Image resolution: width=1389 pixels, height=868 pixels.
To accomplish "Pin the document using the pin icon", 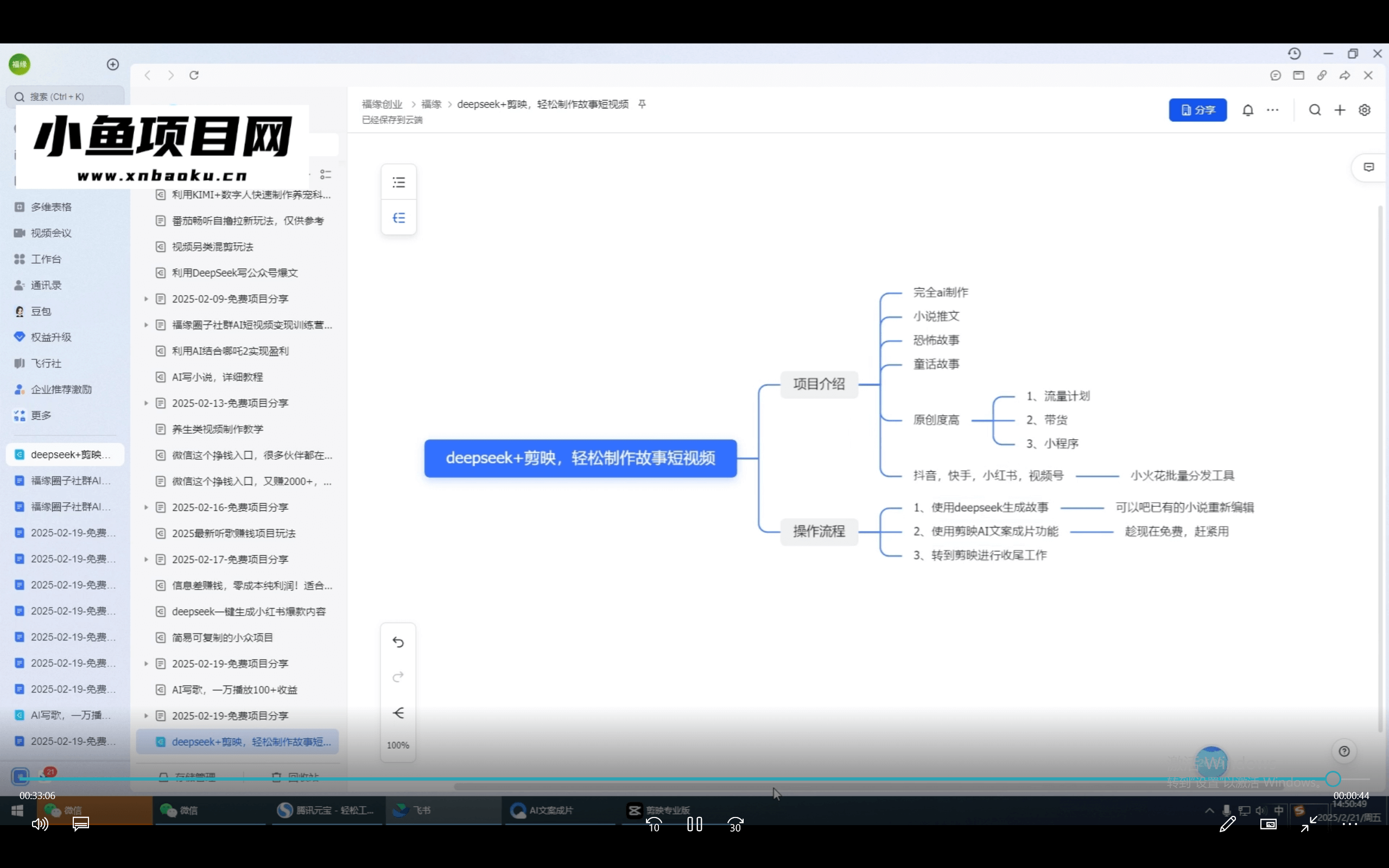I will pos(641,104).
